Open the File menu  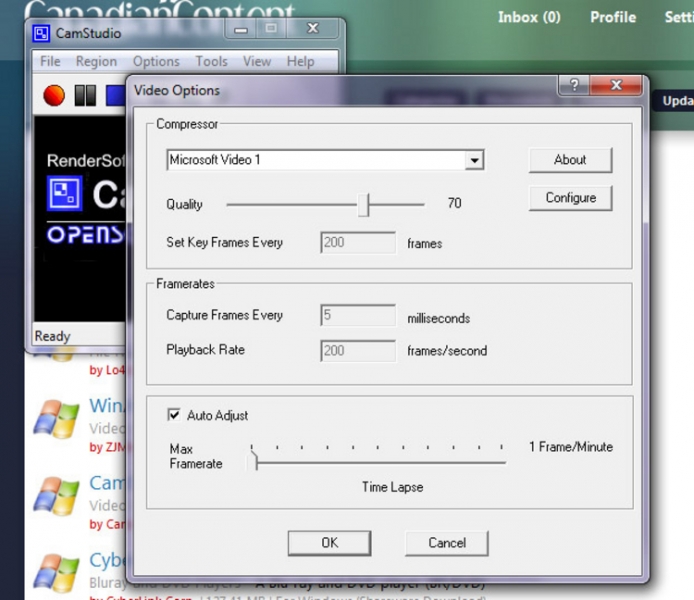(50, 61)
